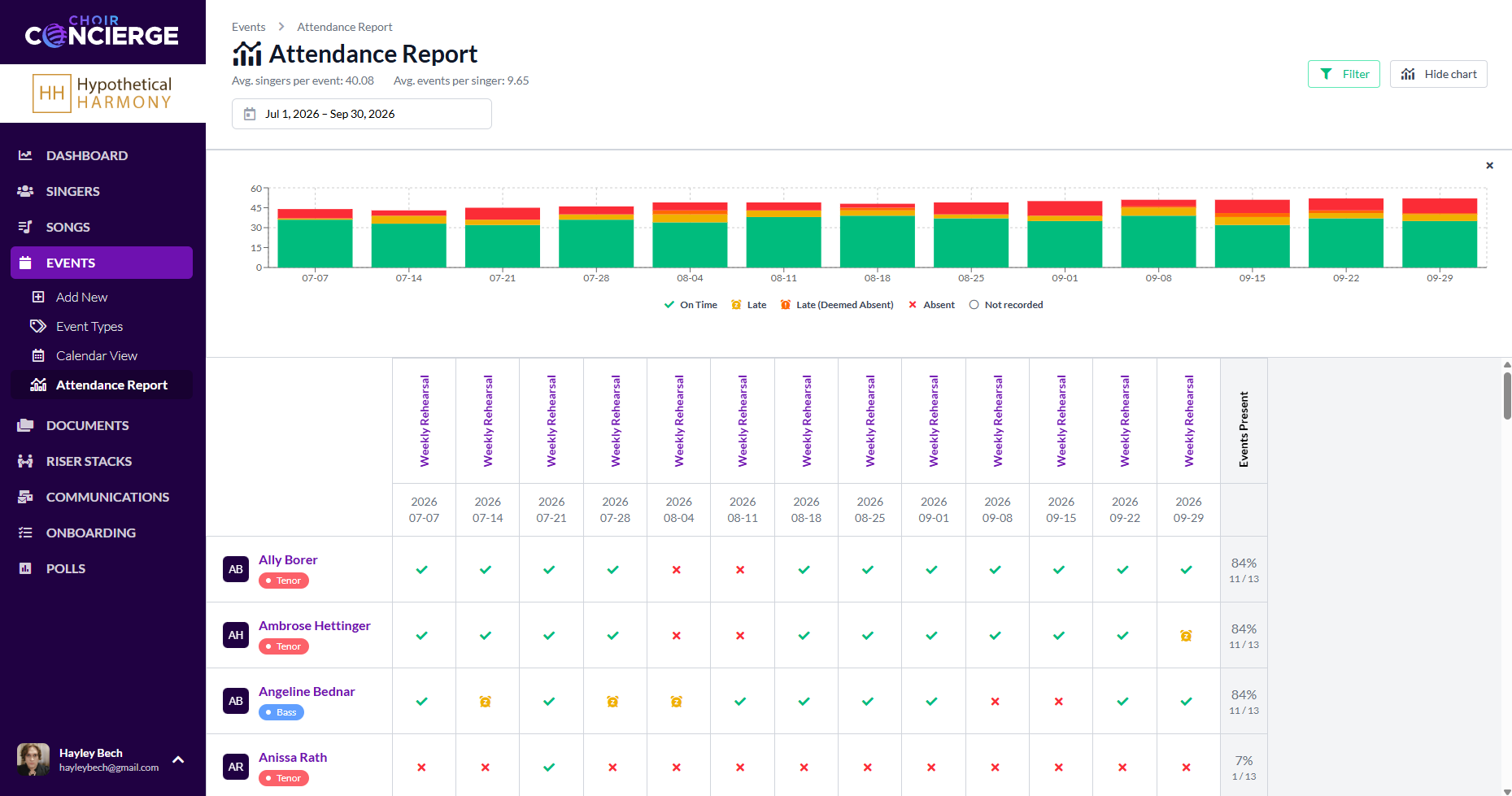
Task: Click the calendar icon in date range
Action: click(x=250, y=114)
